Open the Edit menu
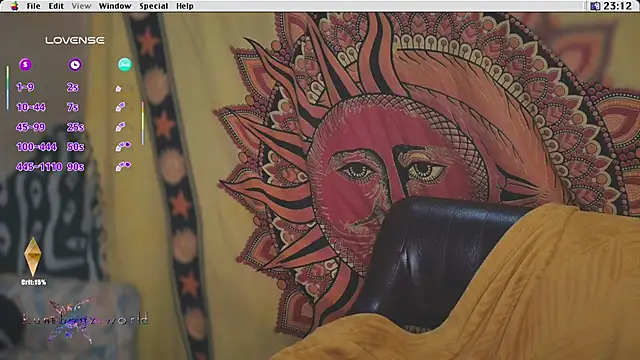This screenshot has width=640, height=360. (56, 6)
